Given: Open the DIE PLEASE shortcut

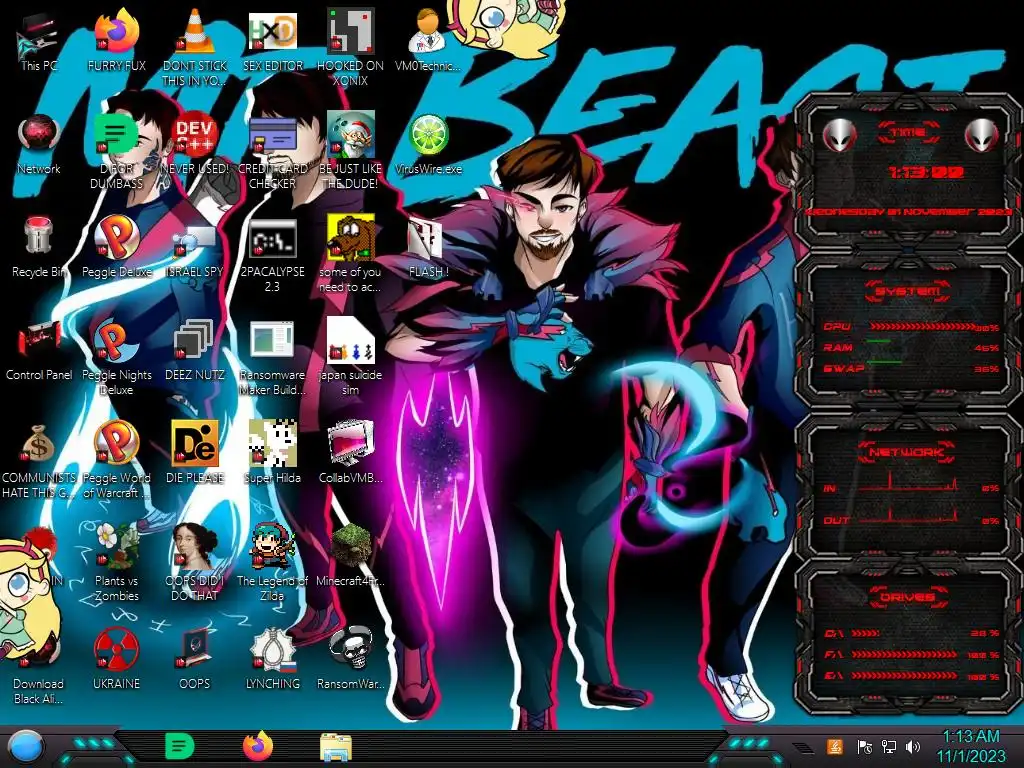Looking at the screenshot, I should coord(195,453).
